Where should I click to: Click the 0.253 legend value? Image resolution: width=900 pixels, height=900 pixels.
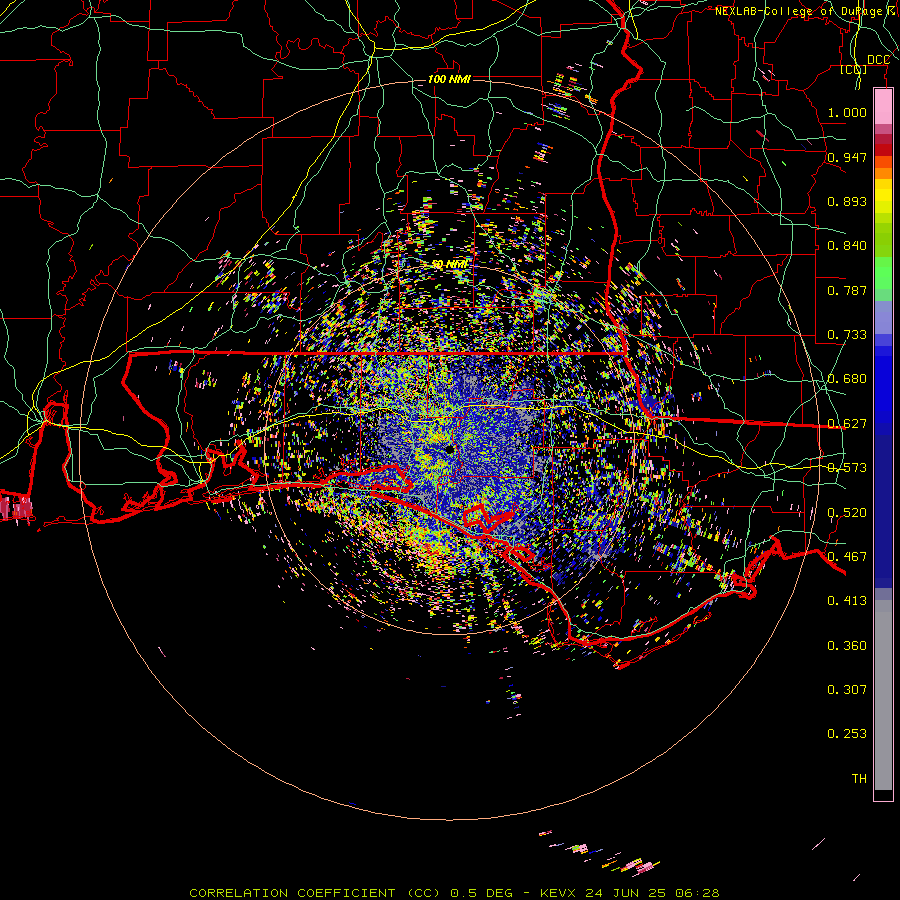[847, 734]
